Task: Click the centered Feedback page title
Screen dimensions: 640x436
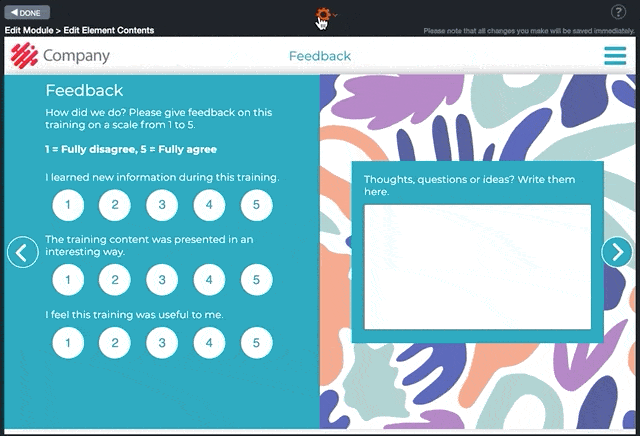Action: (320, 56)
